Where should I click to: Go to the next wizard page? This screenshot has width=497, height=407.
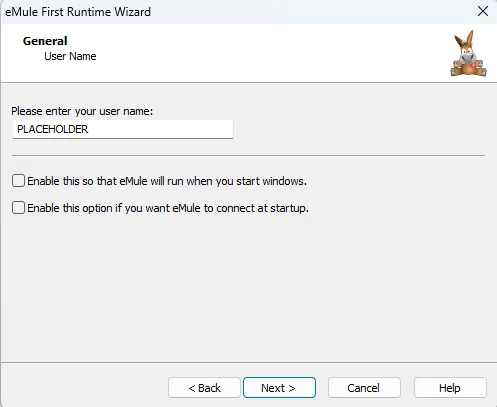[x=279, y=388]
